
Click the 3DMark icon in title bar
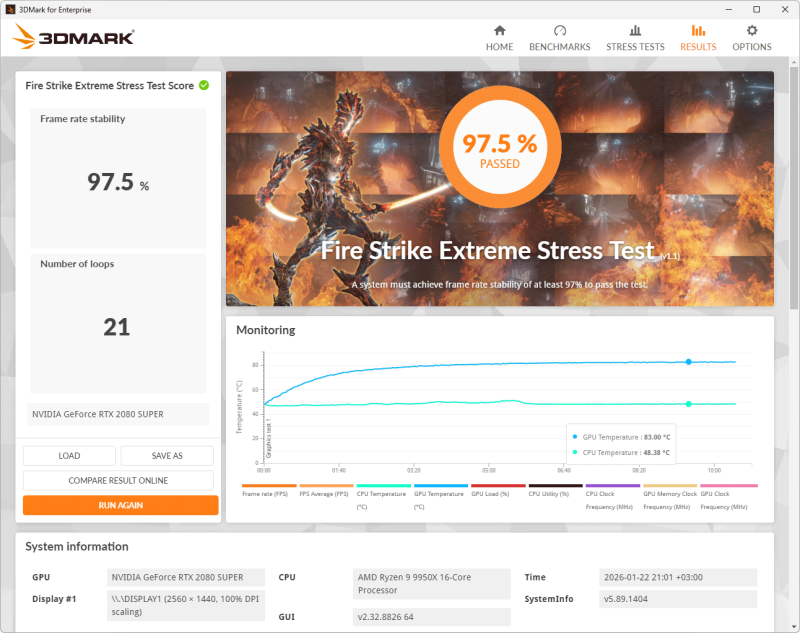pos(10,9)
